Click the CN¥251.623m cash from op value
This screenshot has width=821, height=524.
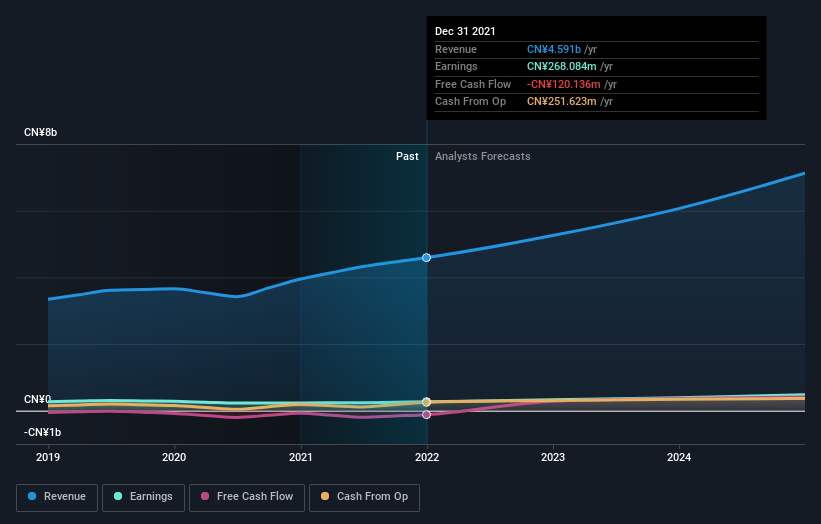[561, 102]
